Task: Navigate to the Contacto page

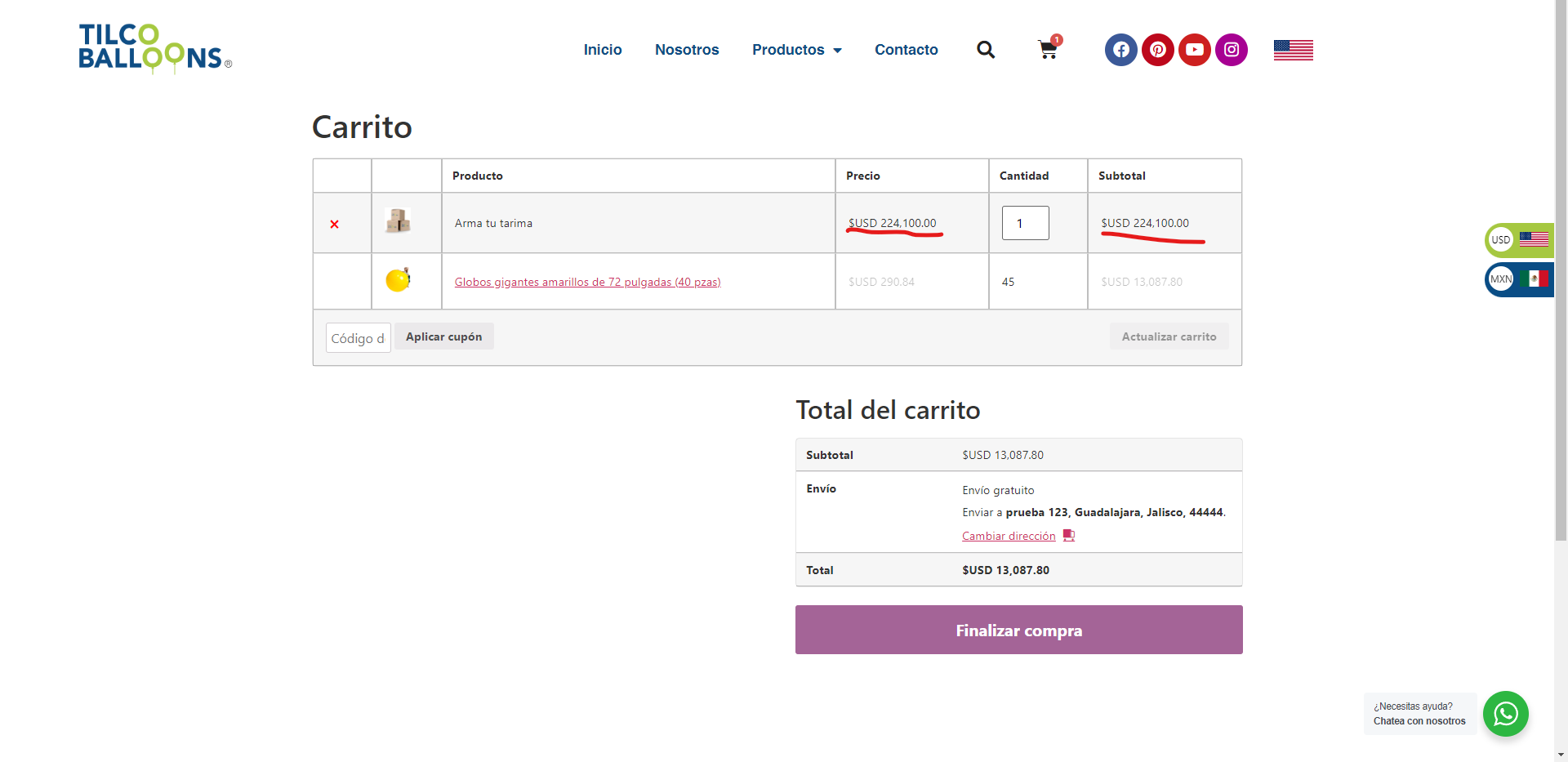Action: coord(906,50)
